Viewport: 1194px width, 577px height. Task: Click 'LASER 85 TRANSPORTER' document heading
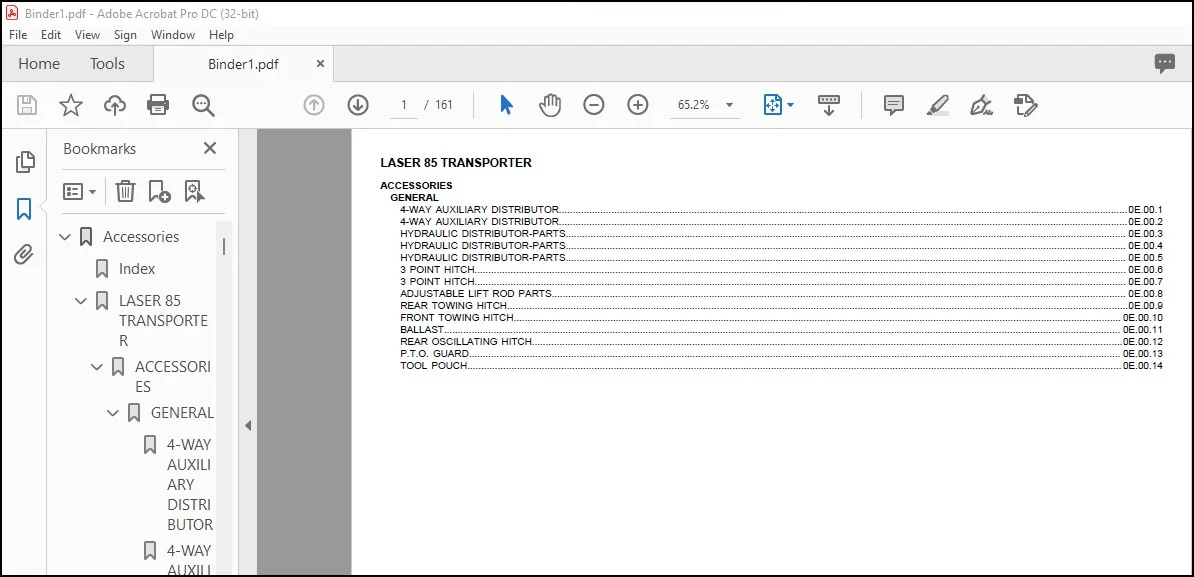pyautogui.click(x=455, y=162)
